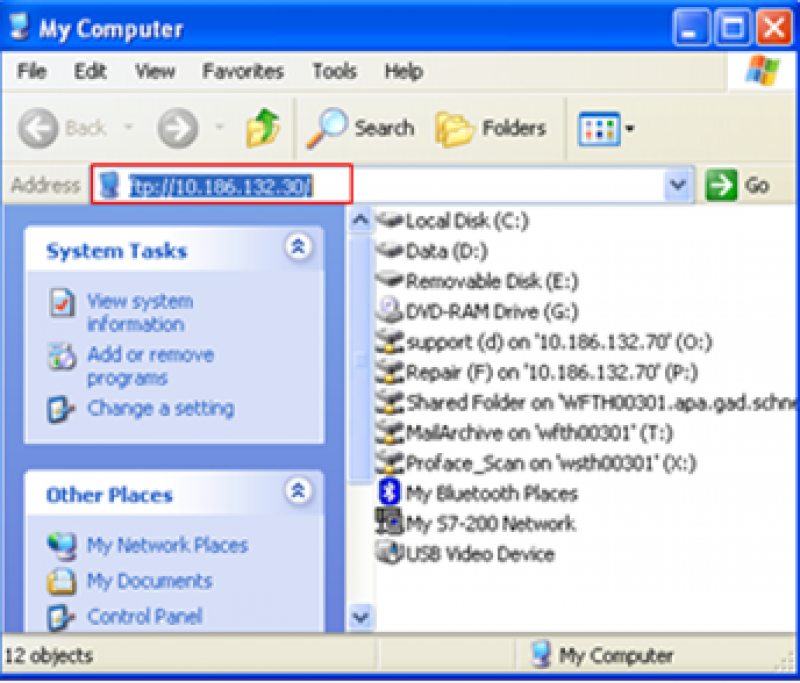Select Removable Disk (E:) icon
Screen dimensions: 800x683
coord(390,281)
